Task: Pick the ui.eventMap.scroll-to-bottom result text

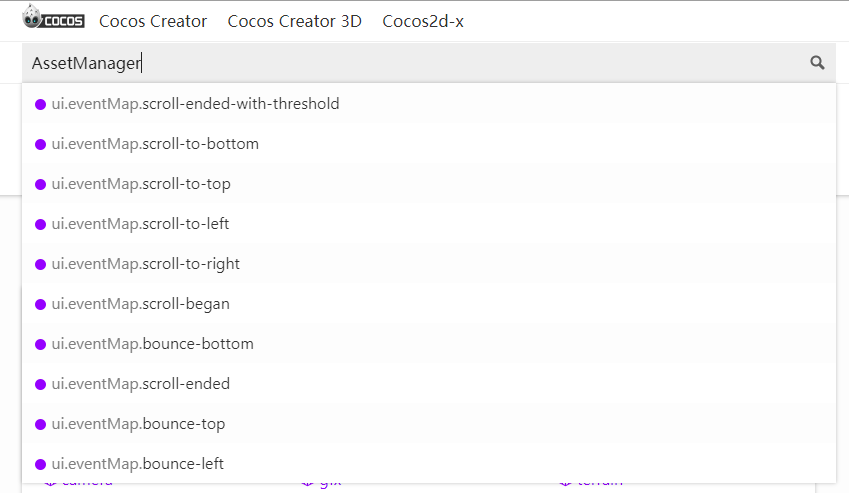Action: (x=155, y=144)
